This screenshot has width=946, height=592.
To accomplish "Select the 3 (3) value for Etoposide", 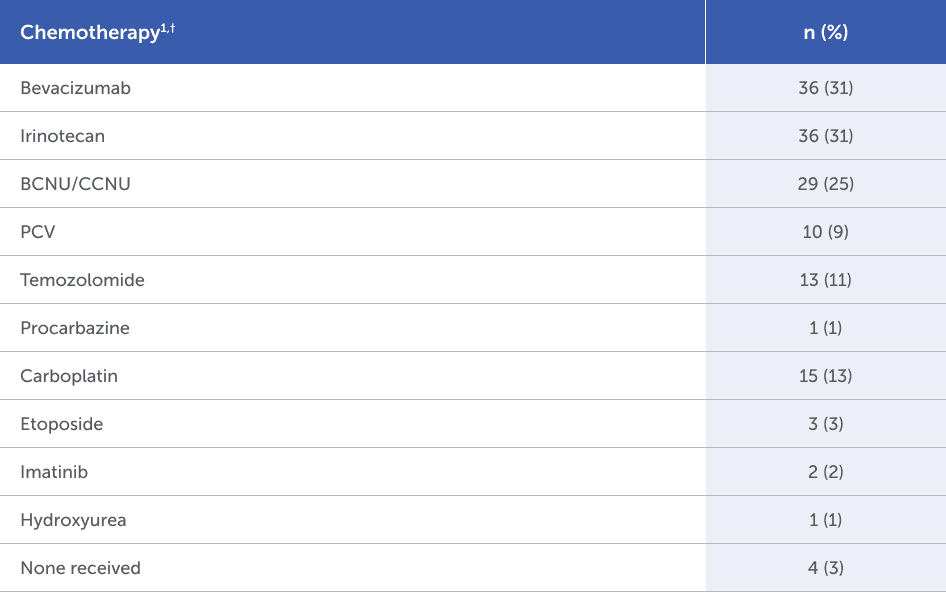I will (825, 424).
